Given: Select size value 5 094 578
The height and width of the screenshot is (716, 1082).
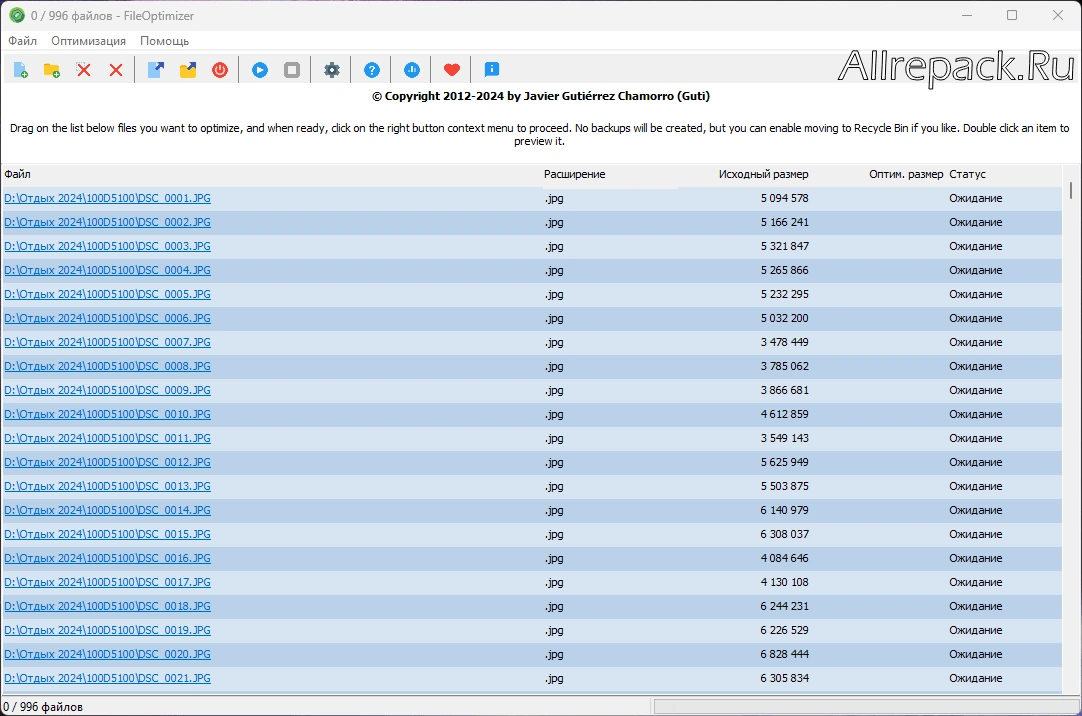Looking at the screenshot, I should pos(785,199).
